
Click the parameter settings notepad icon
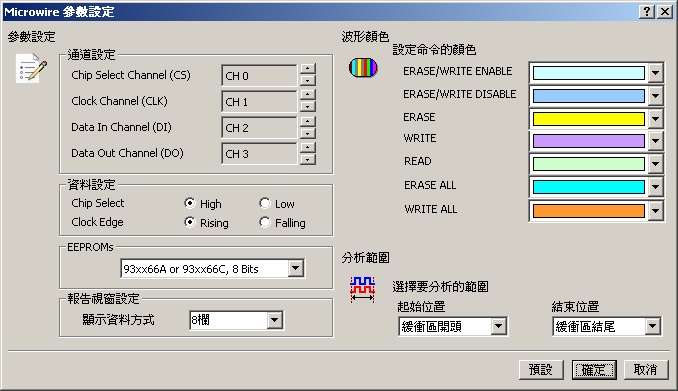pyautogui.click(x=31, y=68)
